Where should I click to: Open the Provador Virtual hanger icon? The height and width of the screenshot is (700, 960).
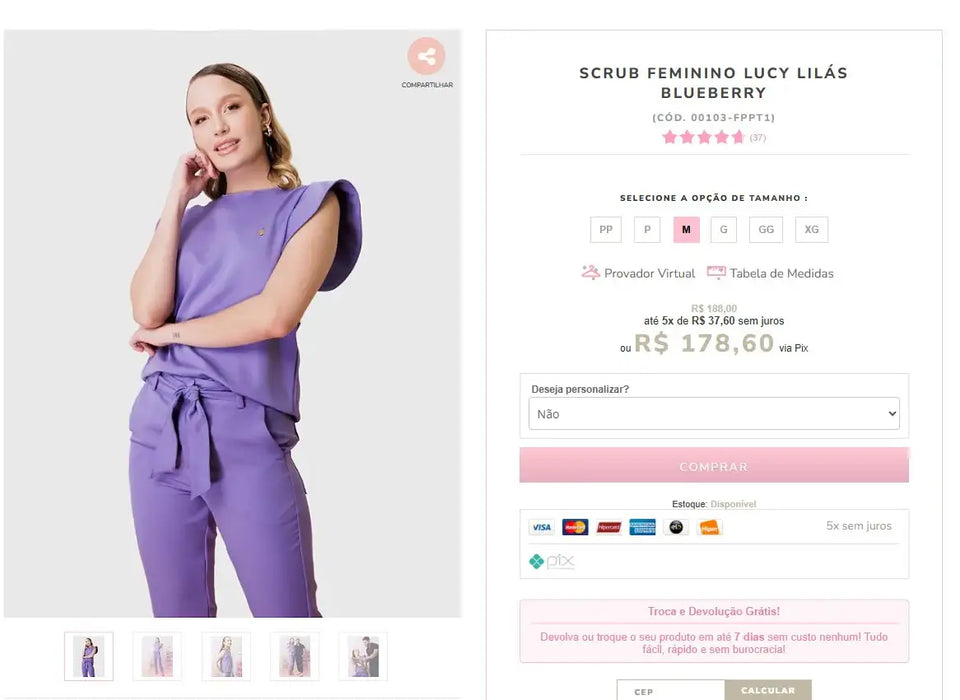[591, 272]
